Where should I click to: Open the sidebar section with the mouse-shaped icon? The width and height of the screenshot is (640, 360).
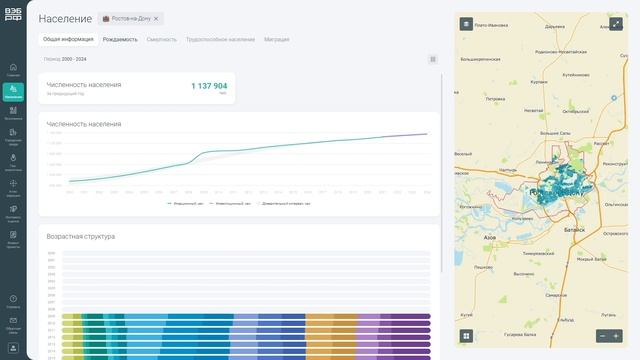pos(13,162)
